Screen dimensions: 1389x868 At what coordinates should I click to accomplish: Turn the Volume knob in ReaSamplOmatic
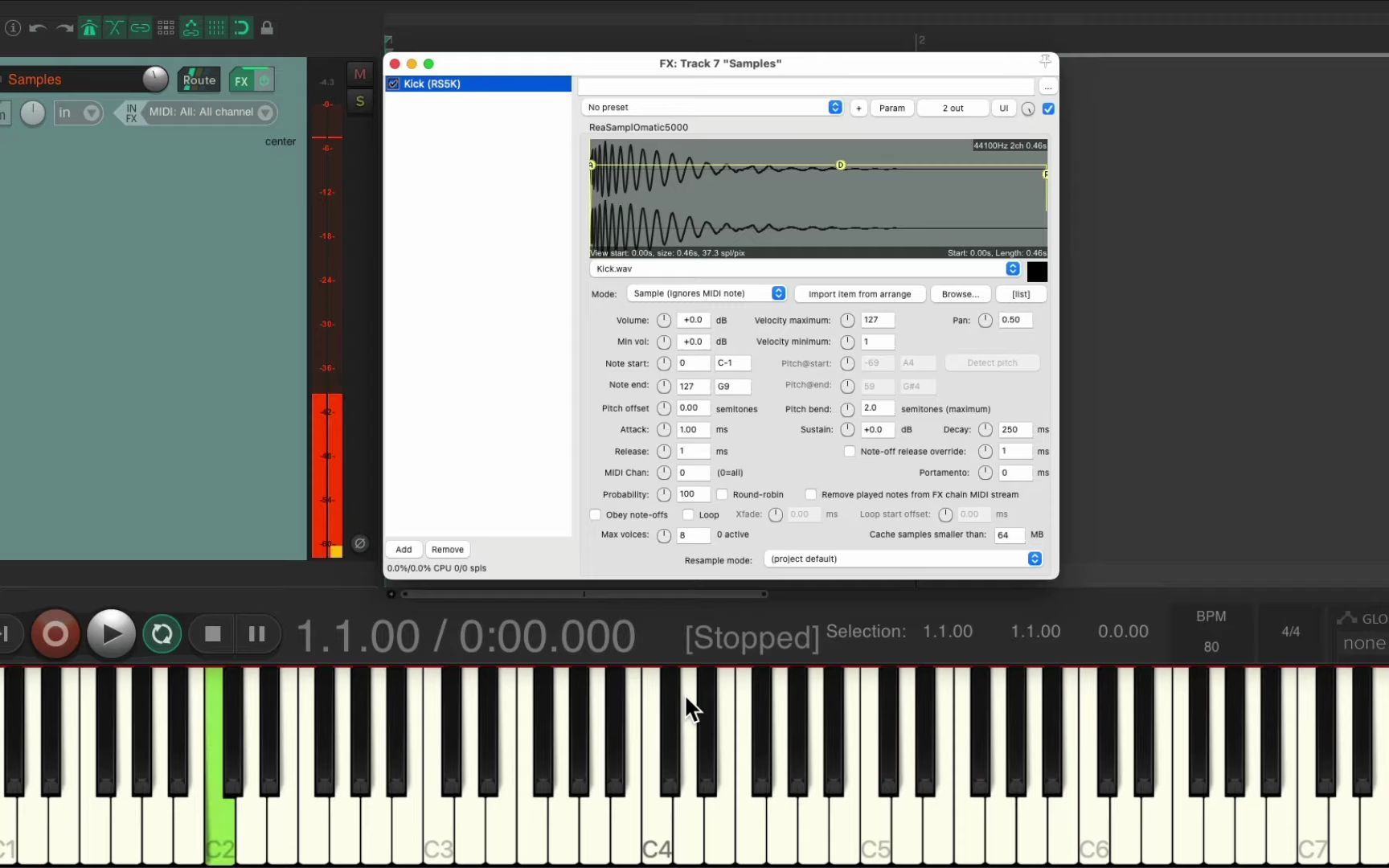pyautogui.click(x=664, y=320)
